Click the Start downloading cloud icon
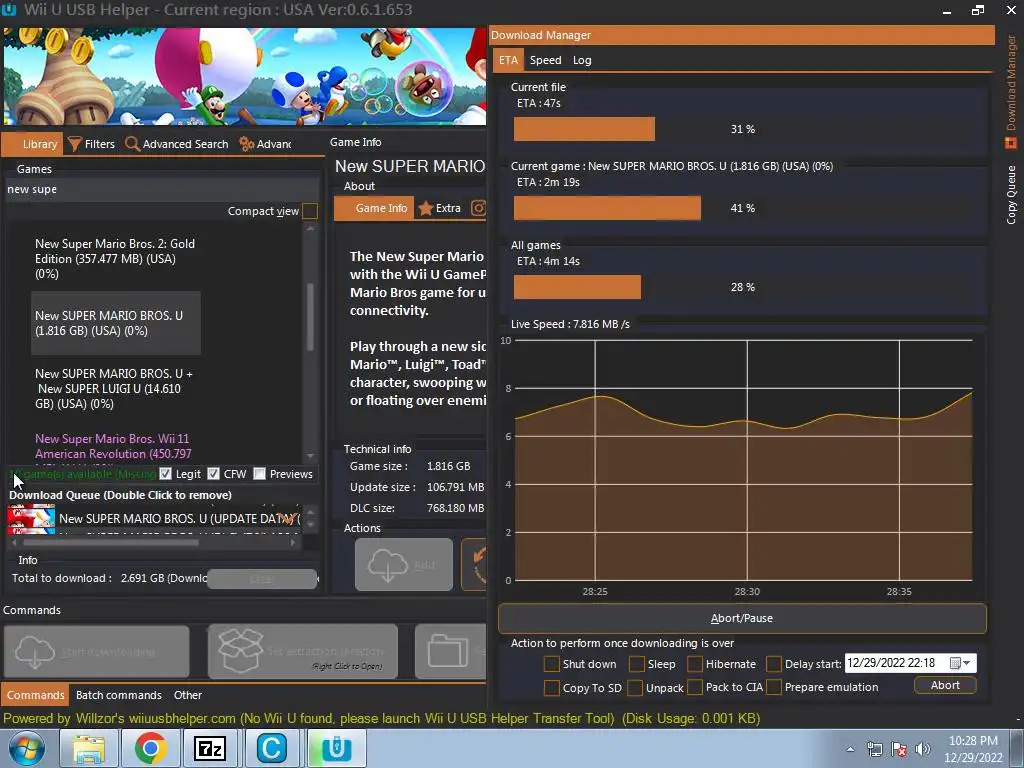Screen dimensions: 1024x768 click(x=35, y=651)
